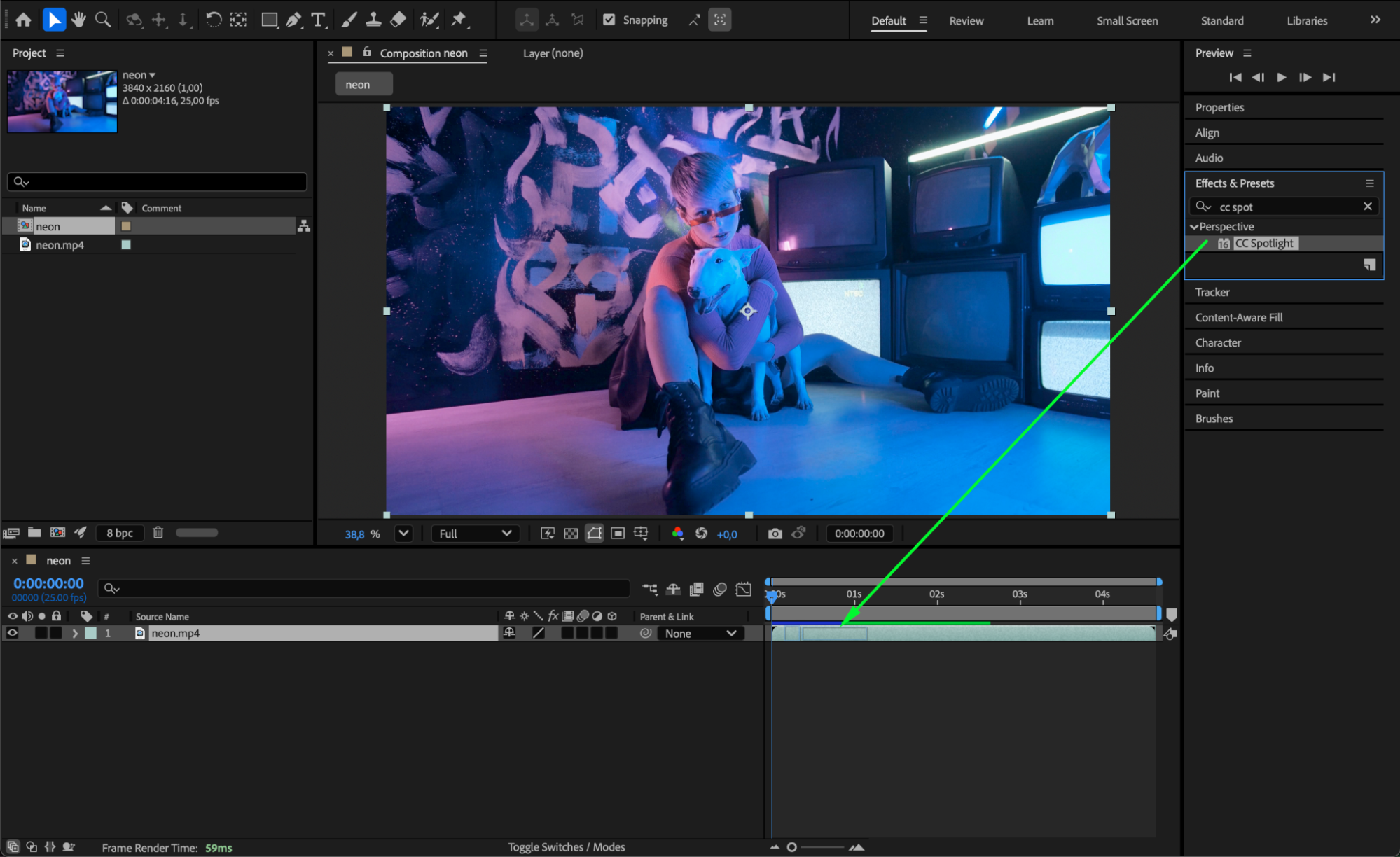The image size is (1400, 857).
Task: Select the Hand tool
Action: [78, 20]
